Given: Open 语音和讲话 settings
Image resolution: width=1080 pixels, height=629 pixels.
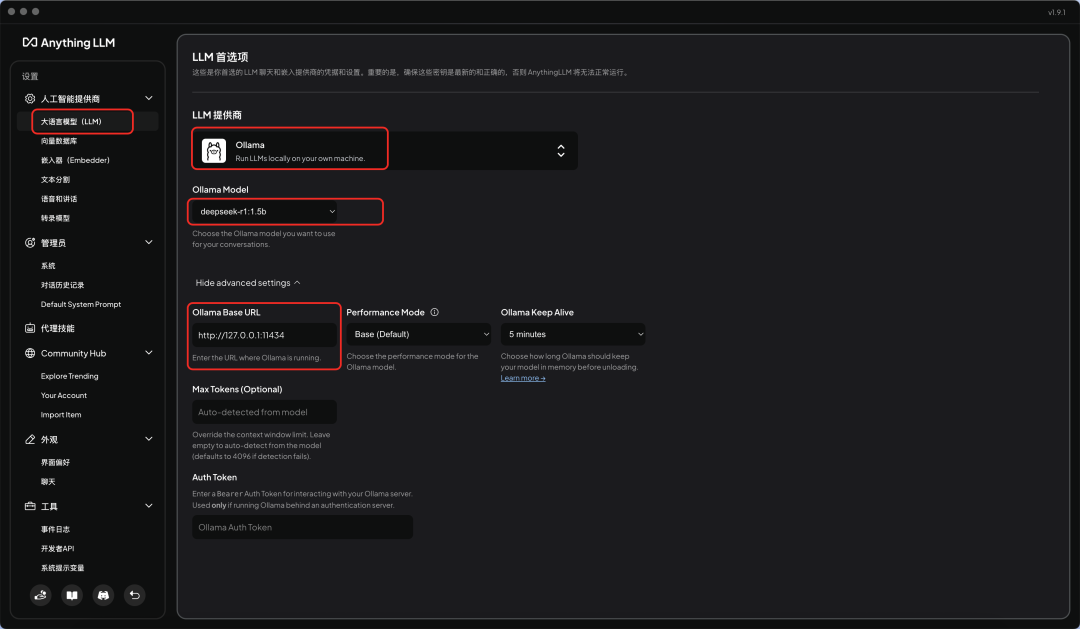Looking at the screenshot, I should click(x=59, y=198).
